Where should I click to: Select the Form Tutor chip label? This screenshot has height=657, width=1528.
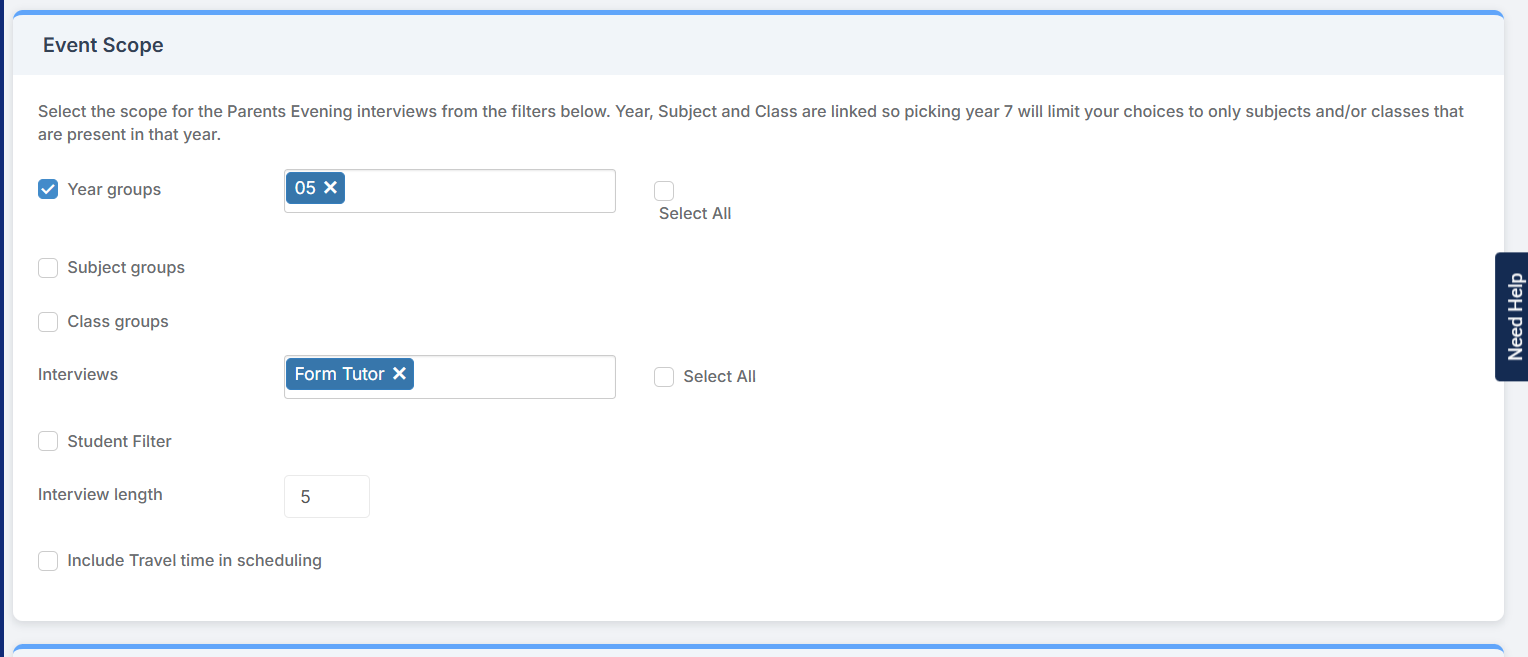point(339,374)
